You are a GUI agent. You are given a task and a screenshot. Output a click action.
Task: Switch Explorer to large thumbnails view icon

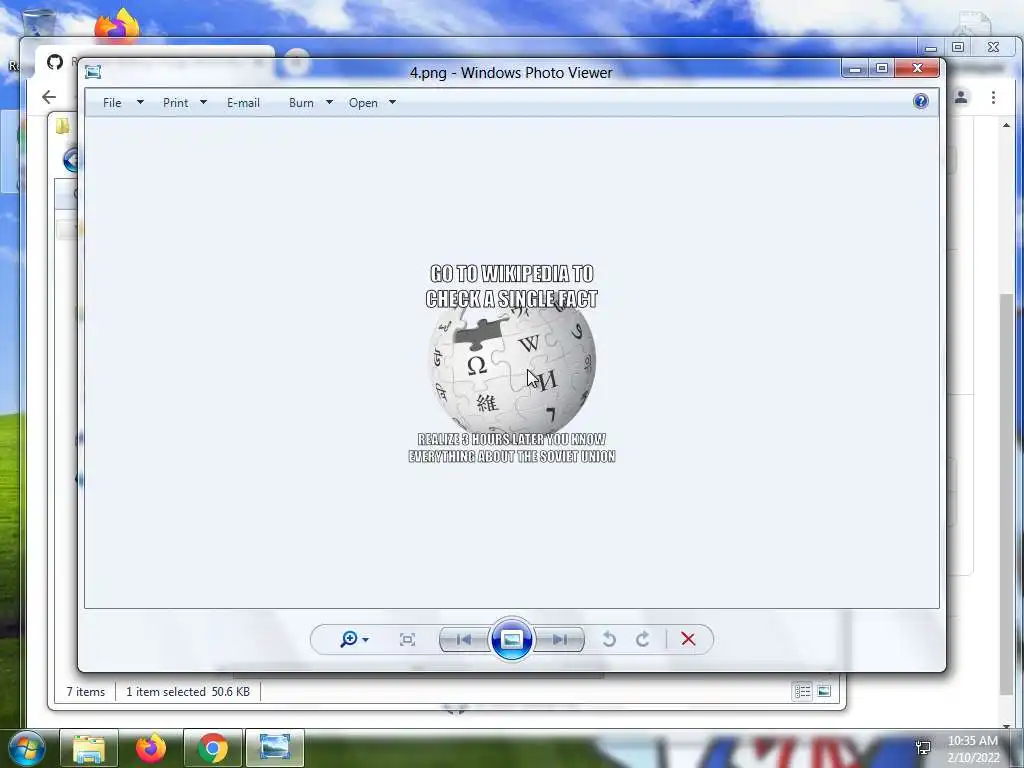click(x=824, y=691)
